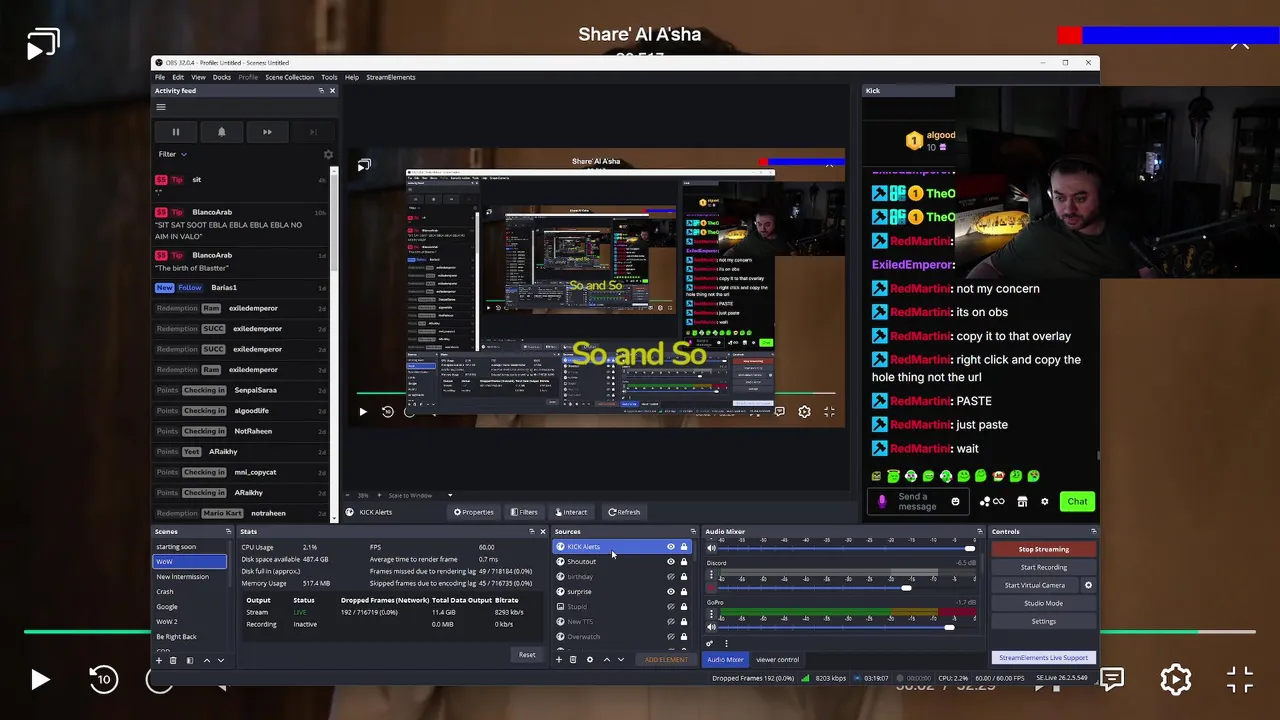Rewind 10 seconds in the video player
Viewport: 1280px width, 720px height.
[x=103, y=680]
